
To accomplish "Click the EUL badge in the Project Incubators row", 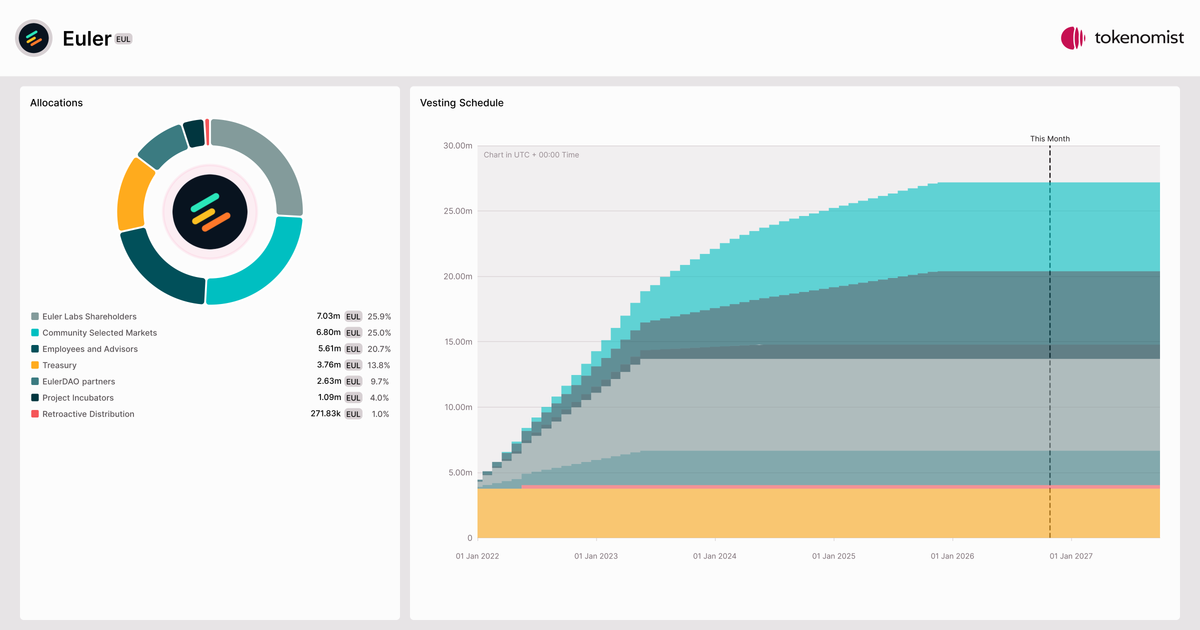I will click(x=353, y=398).
